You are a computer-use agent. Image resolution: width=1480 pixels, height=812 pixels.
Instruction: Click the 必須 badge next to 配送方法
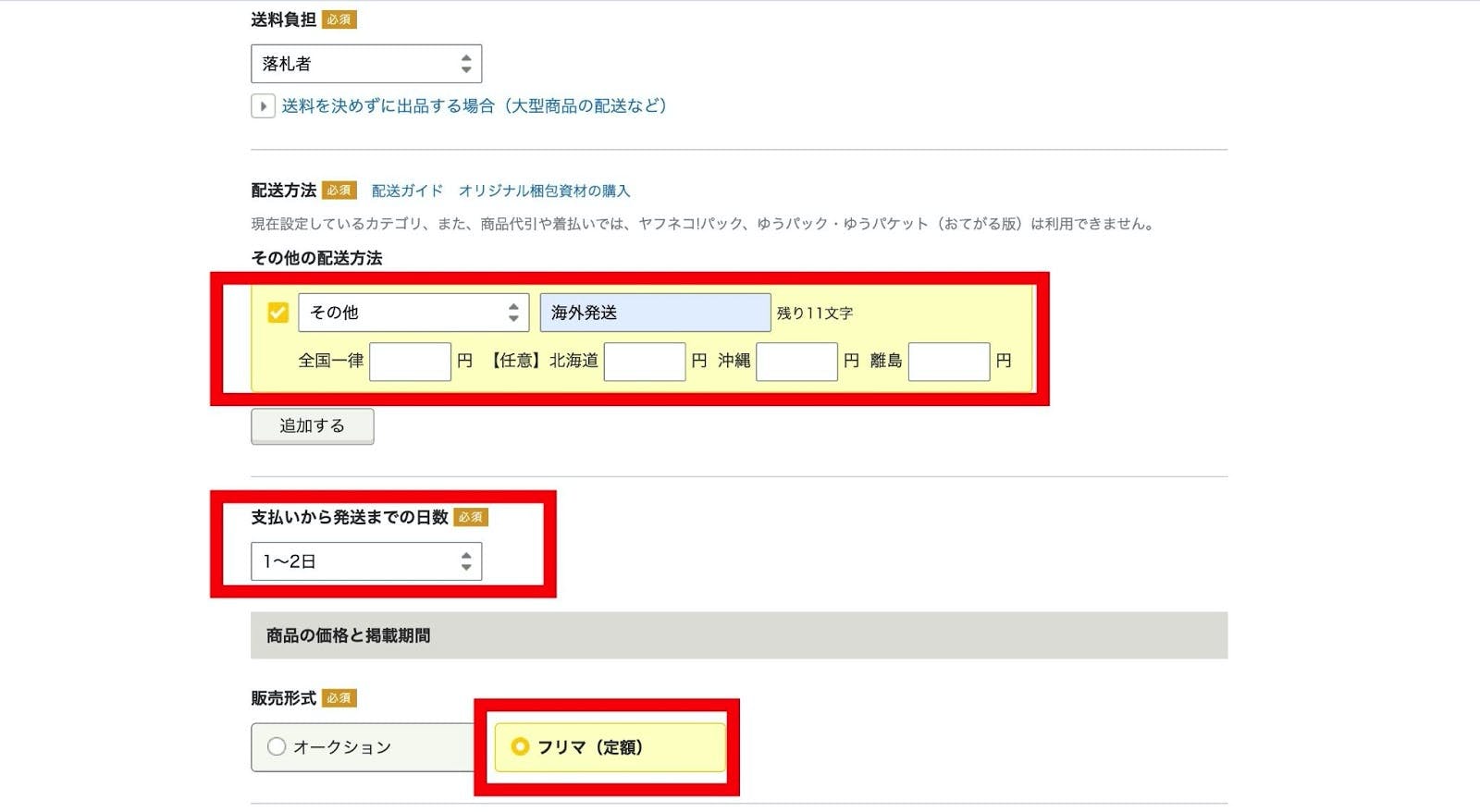pos(339,191)
